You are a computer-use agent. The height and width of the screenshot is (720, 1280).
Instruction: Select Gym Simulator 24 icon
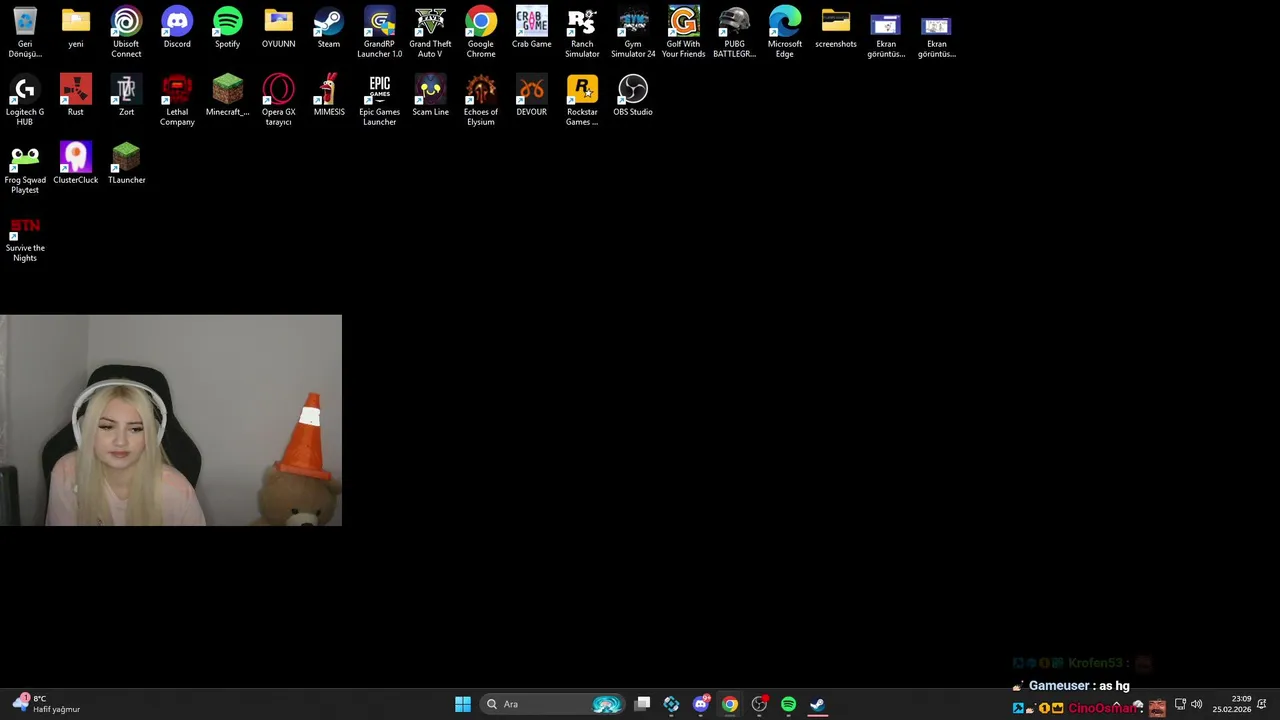(x=633, y=32)
